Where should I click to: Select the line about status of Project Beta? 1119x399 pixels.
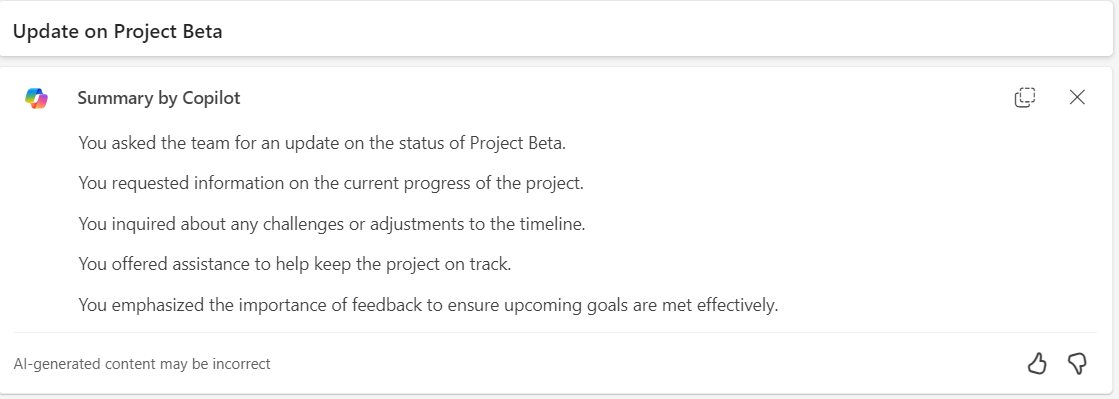coord(322,143)
